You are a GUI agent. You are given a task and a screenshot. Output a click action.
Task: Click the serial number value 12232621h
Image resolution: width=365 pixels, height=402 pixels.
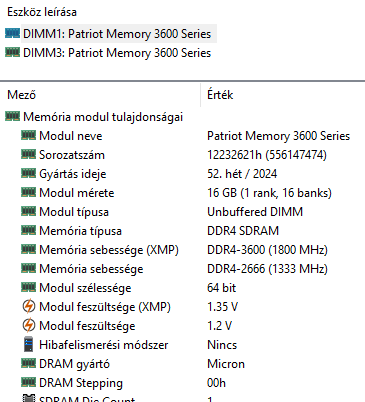[x=234, y=155]
